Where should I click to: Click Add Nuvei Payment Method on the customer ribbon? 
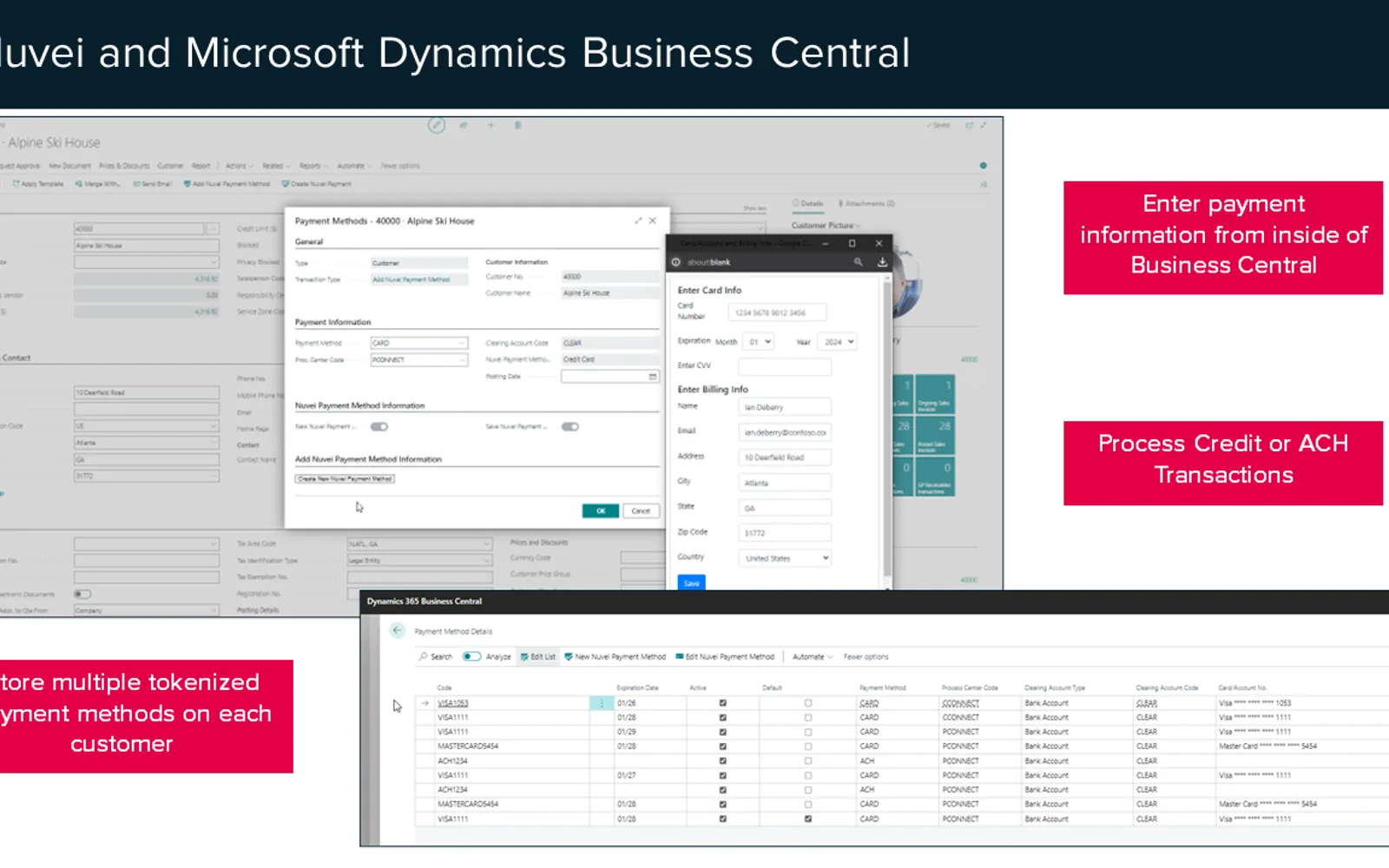point(227,184)
